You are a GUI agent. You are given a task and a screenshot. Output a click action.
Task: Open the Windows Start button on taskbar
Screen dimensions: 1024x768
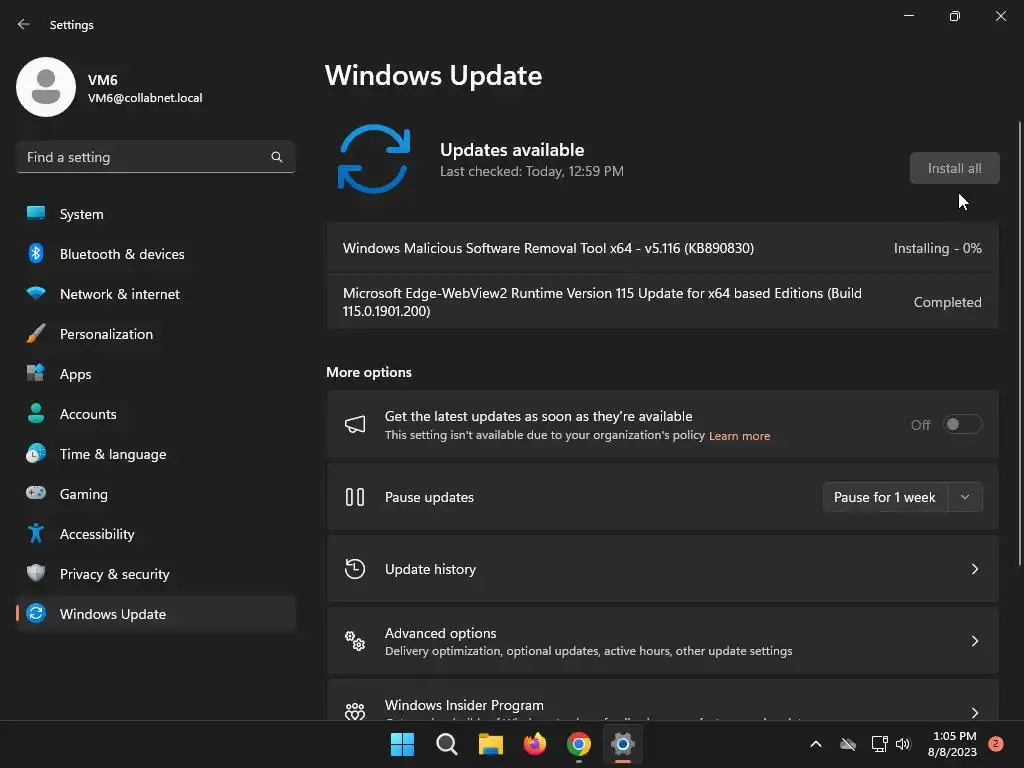402,744
